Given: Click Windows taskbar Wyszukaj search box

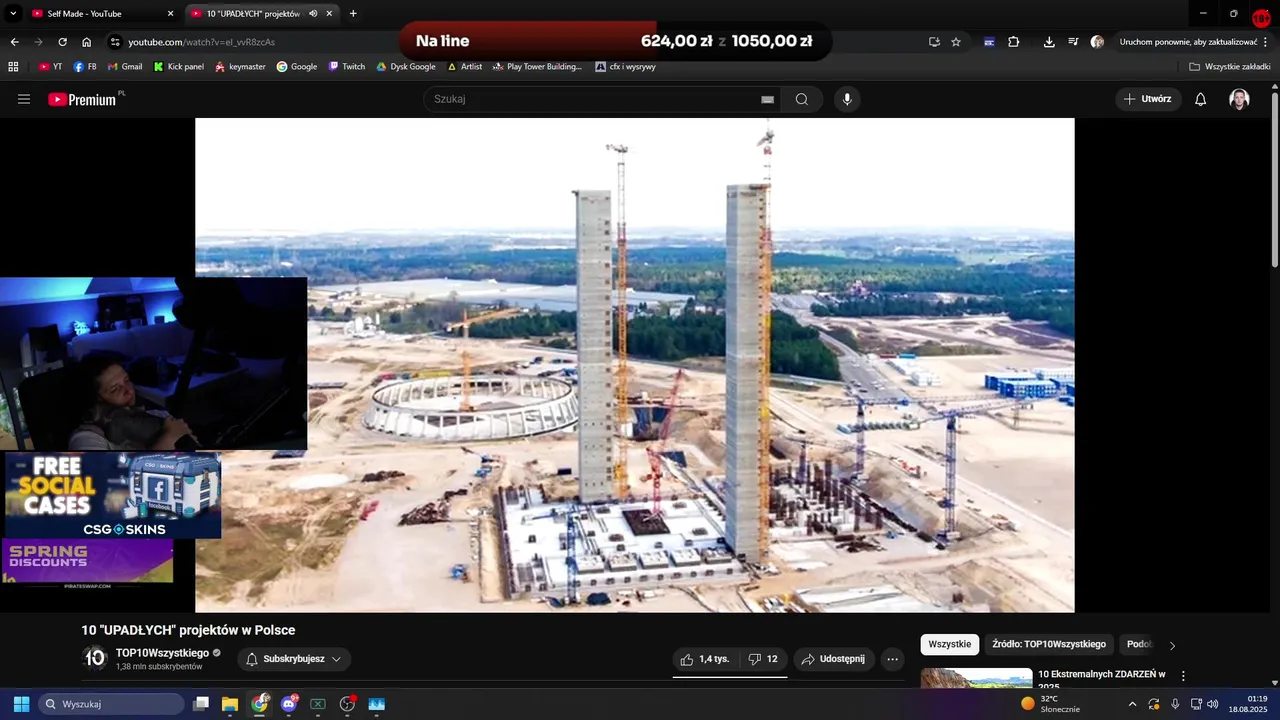Looking at the screenshot, I should [x=111, y=704].
